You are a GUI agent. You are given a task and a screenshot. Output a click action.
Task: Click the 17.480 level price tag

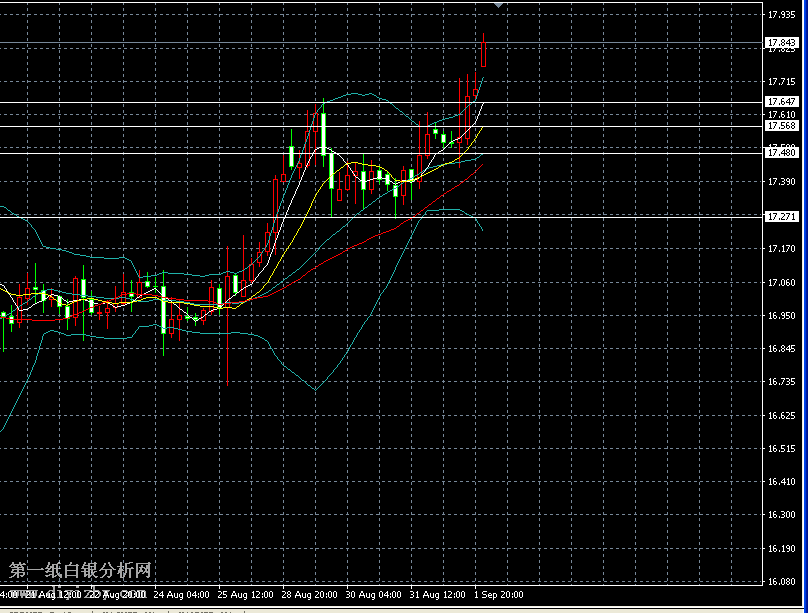[781, 152]
